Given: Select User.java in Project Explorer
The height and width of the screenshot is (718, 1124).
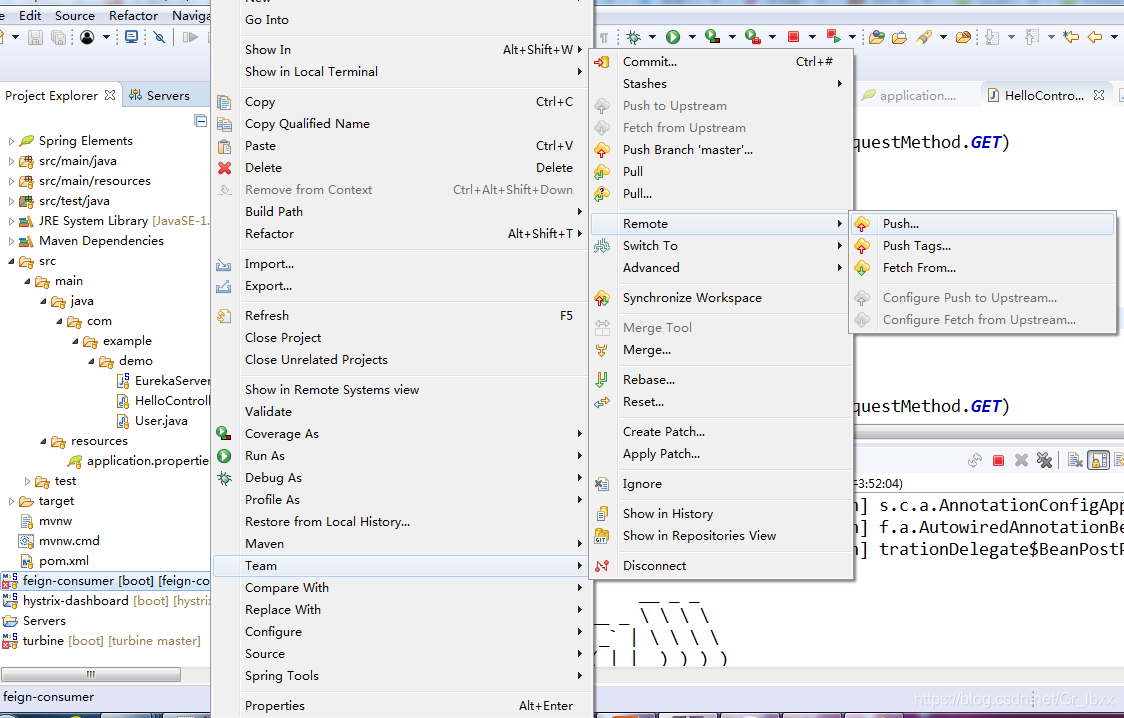Looking at the screenshot, I should [x=152, y=421].
